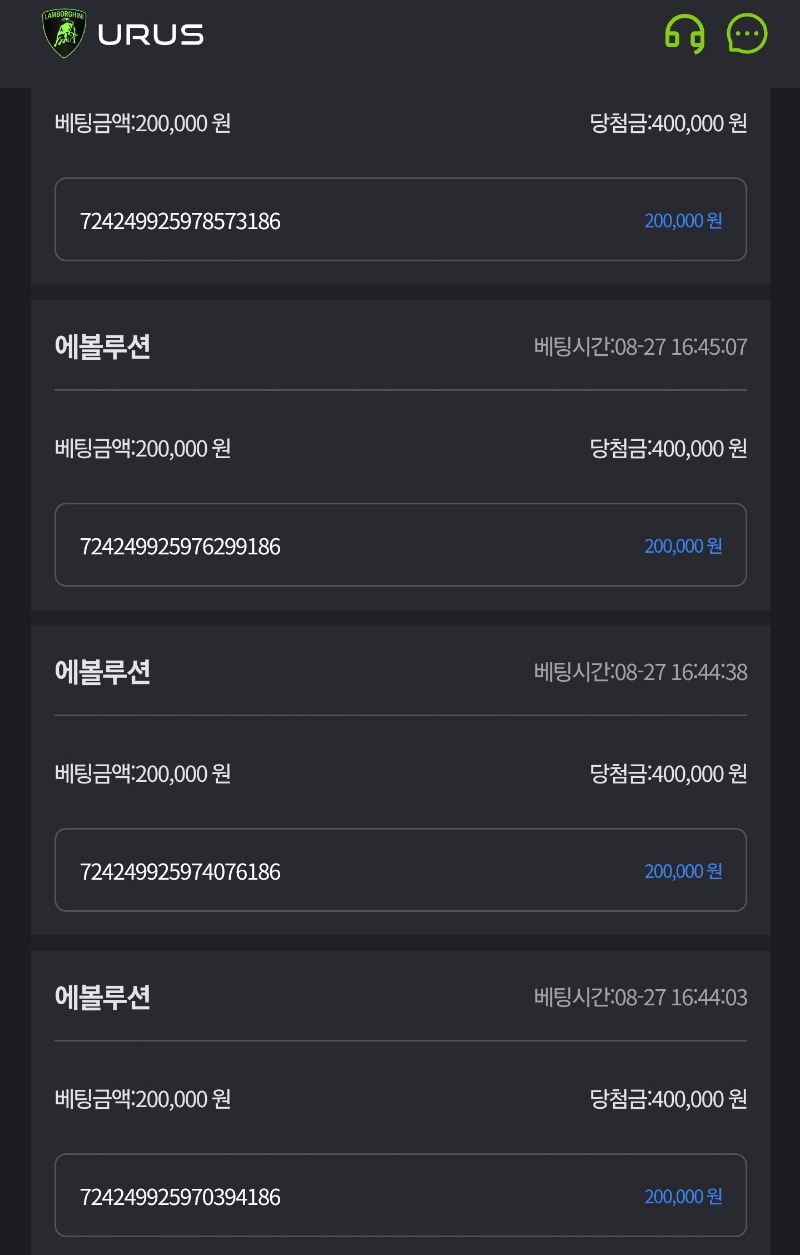
Task: Click bet time 08-27 16:44:03 label
Action: point(640,997)
